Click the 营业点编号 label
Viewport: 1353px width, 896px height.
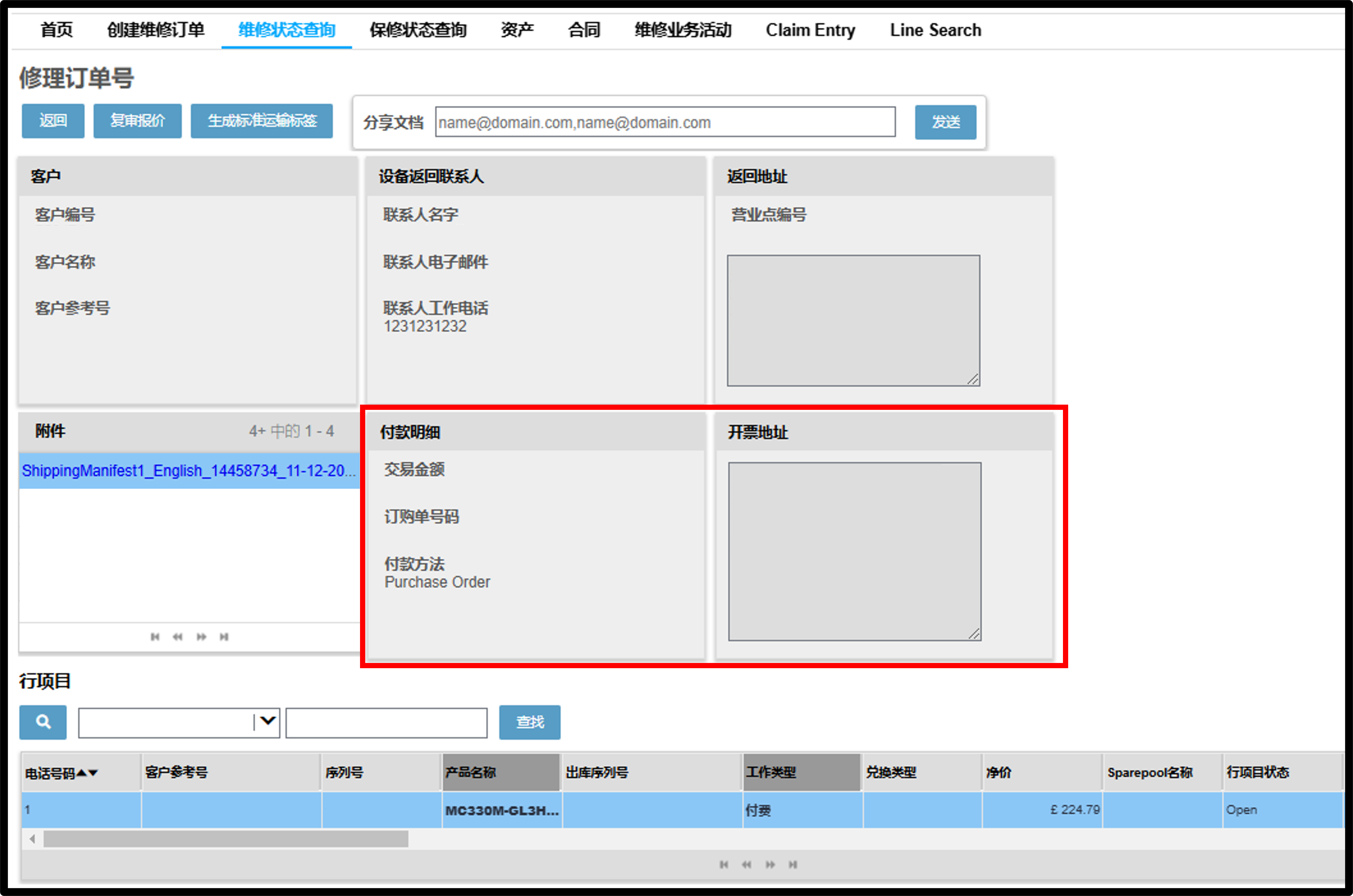point(768,215)
